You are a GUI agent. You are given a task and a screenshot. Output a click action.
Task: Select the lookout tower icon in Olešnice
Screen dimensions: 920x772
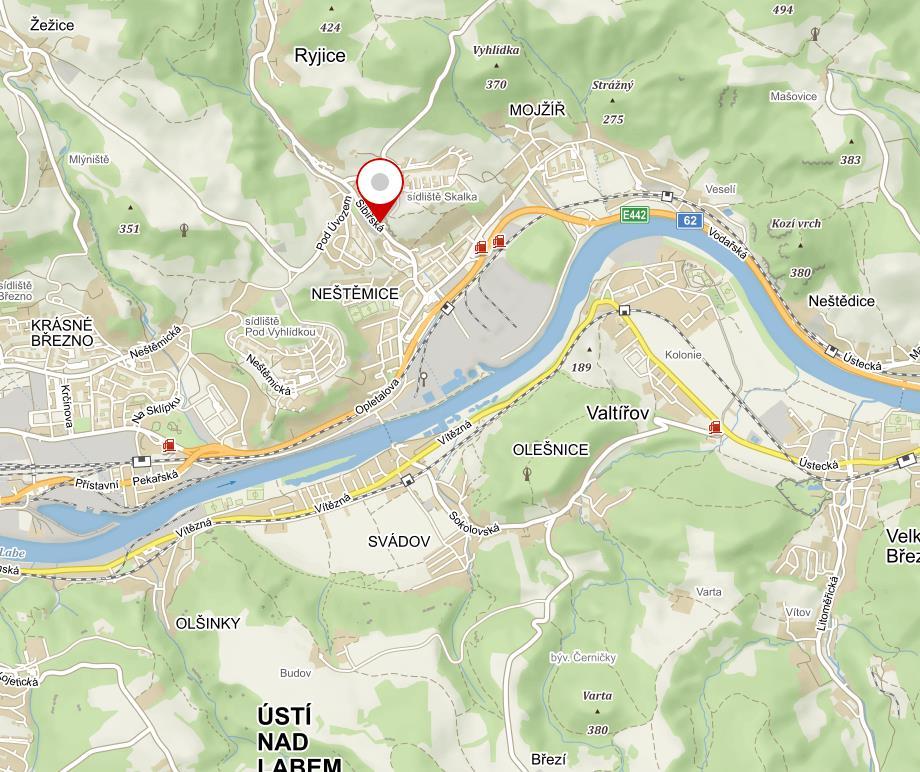point(527,473)
